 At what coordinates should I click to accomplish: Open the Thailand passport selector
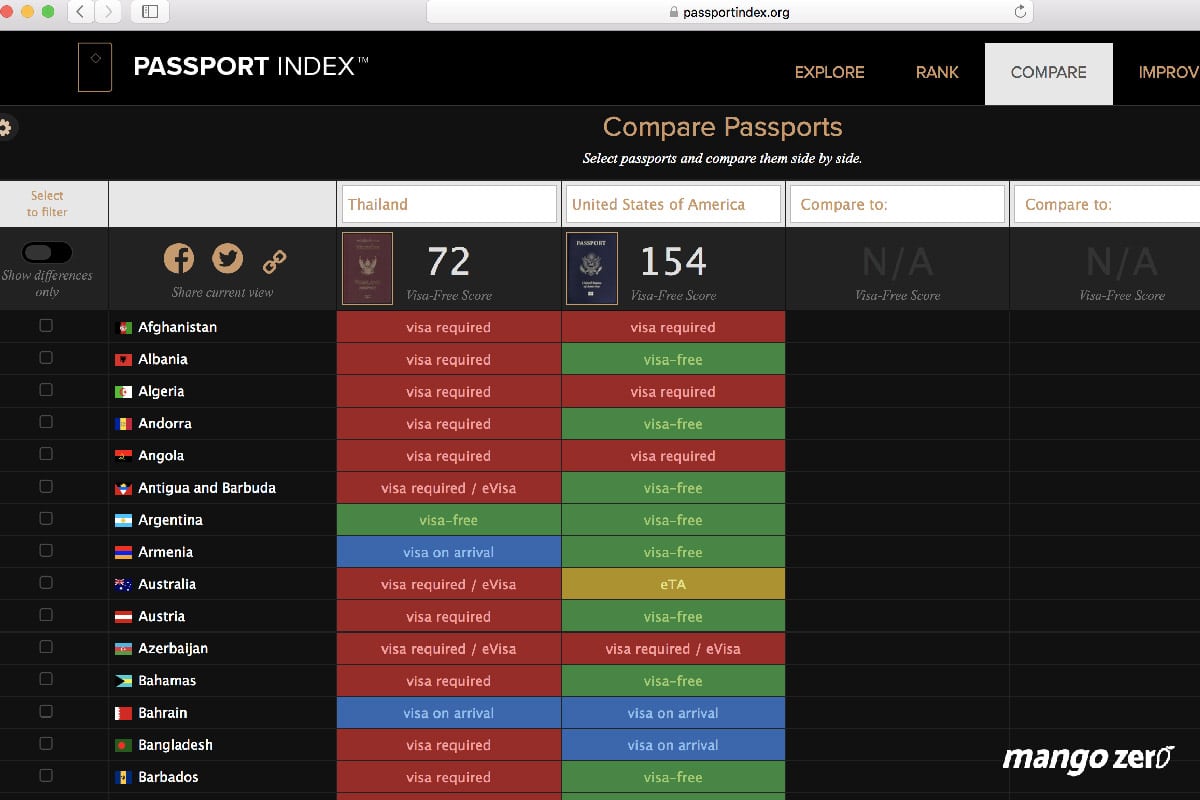click(449, 204)
